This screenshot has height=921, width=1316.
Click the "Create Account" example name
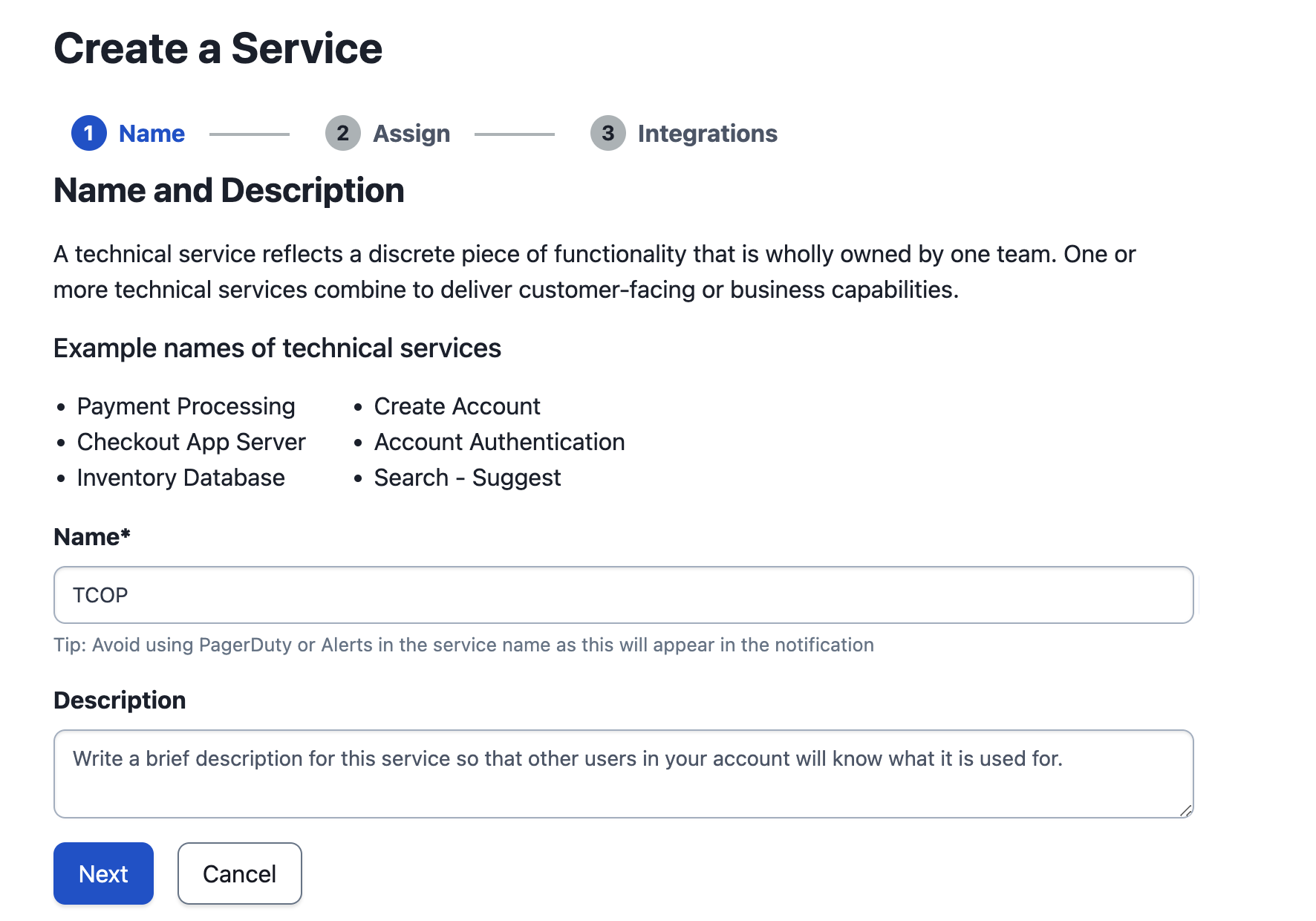point(457,406)
